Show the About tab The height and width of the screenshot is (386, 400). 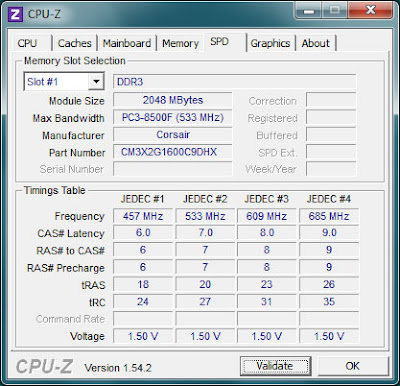point(316,43)
